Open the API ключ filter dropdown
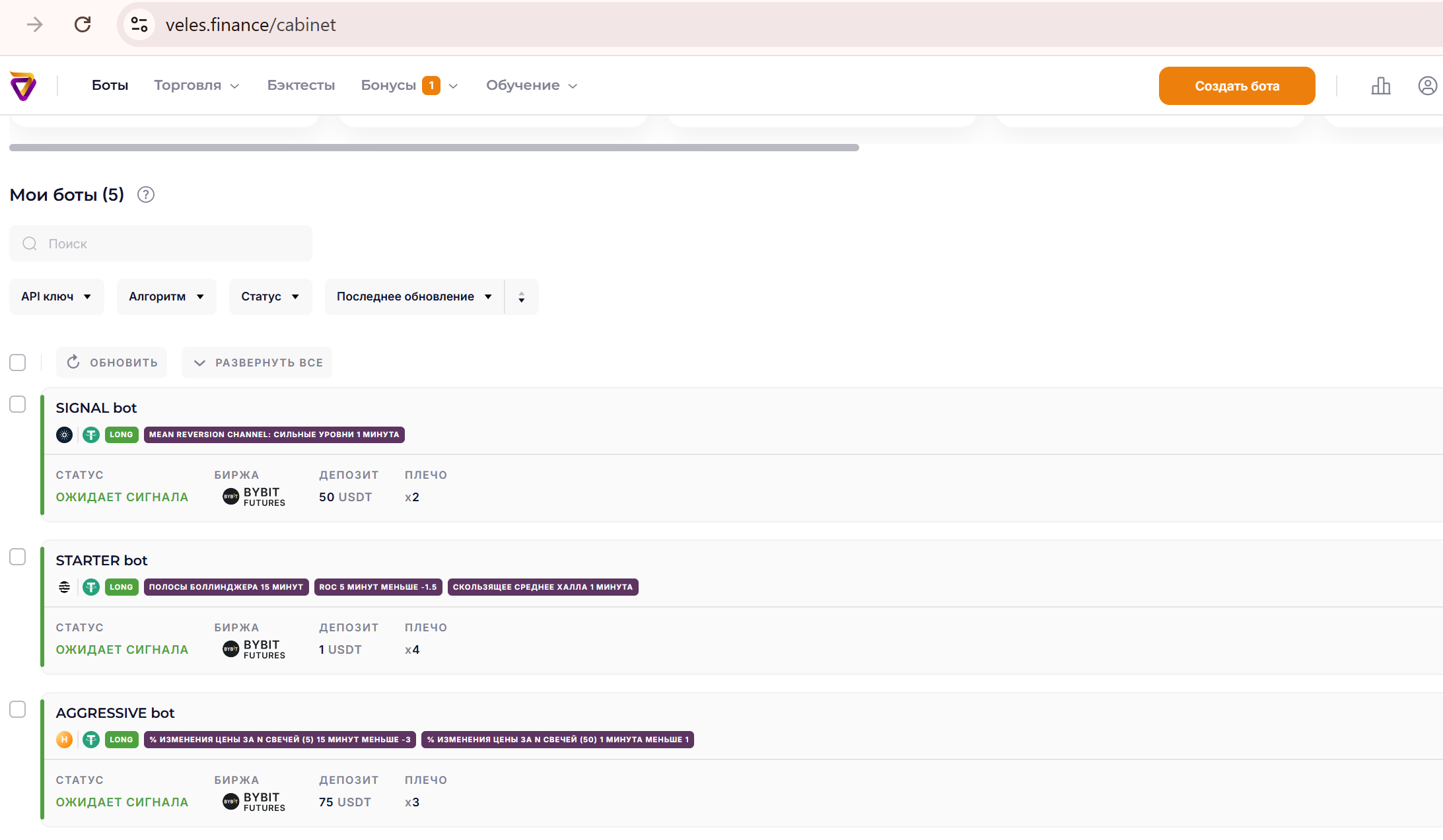The height and width of the screenshot is (840, 1443). (56, 297)
